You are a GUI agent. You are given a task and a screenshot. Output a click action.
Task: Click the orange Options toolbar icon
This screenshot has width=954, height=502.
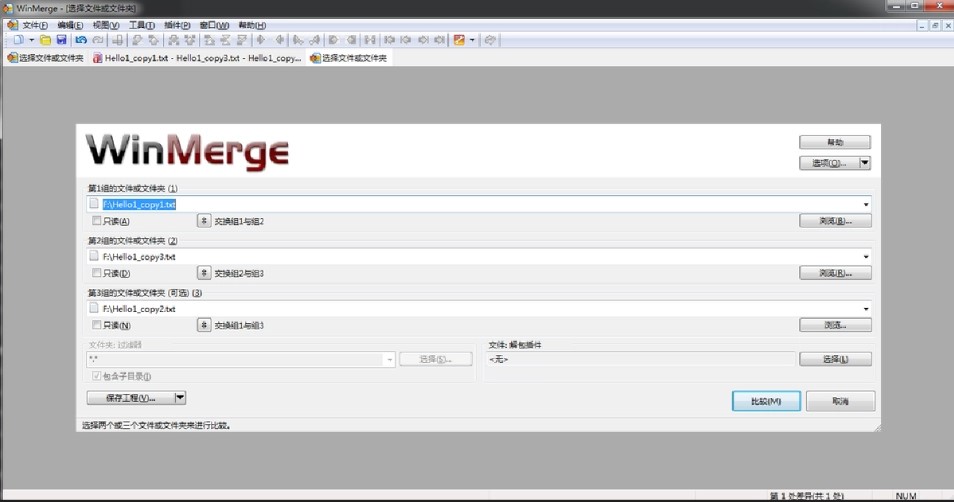pyautogui.click(x=459, y=40)
